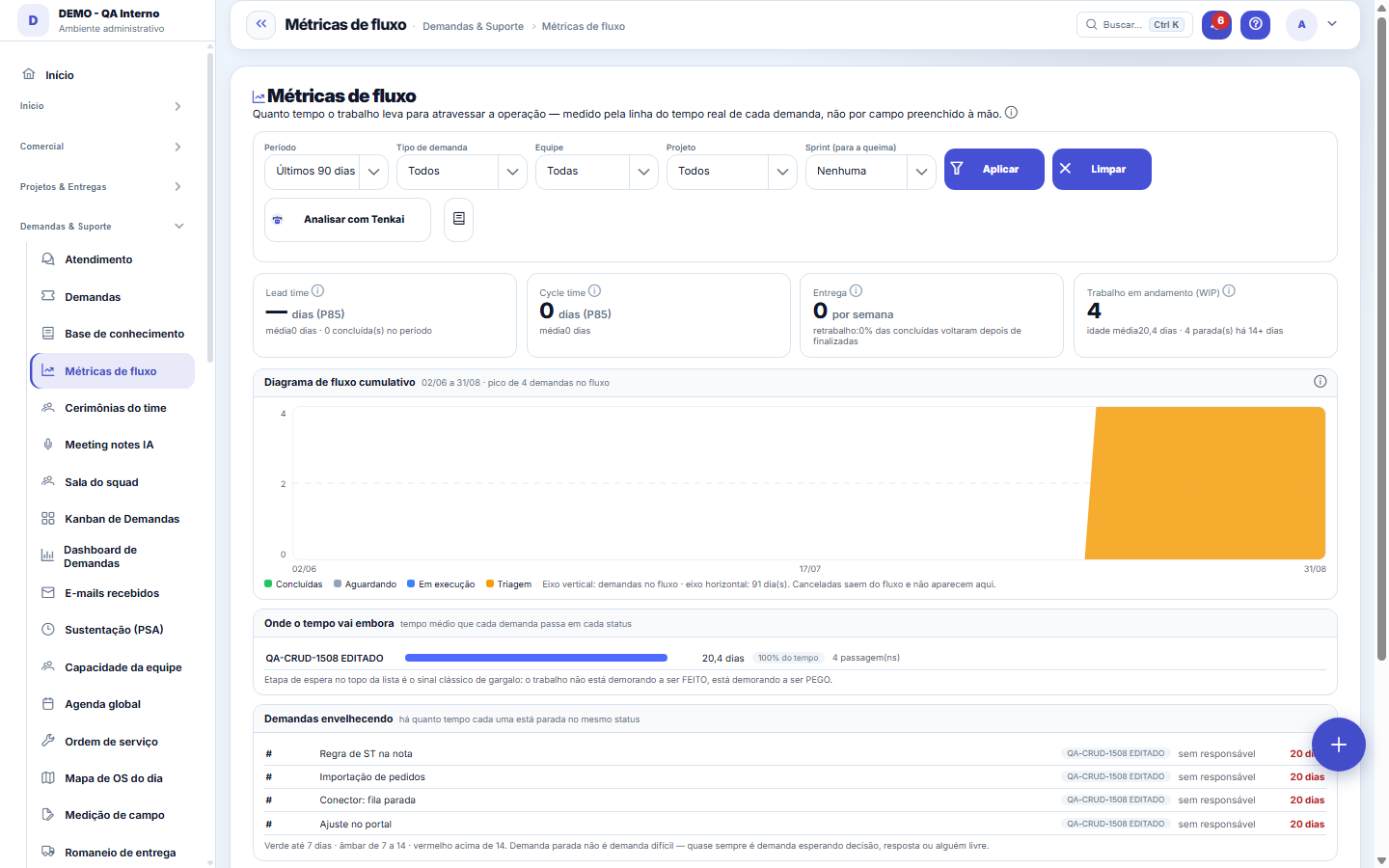The image size is (1389, 868).
Task: Click info icon beside Lead time
Action: coord(317,291)
